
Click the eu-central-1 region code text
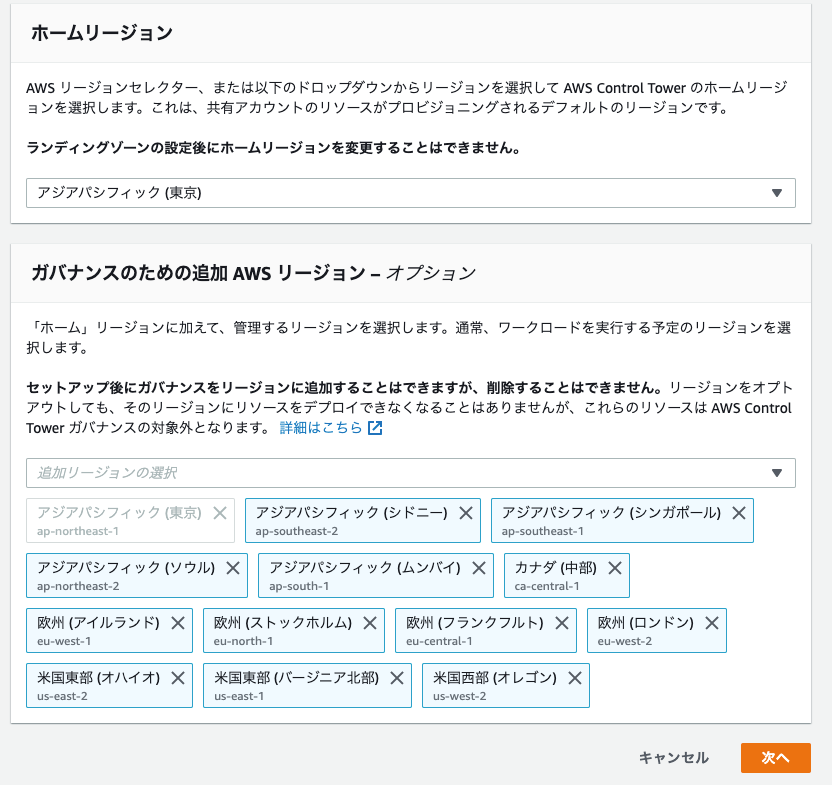[439, 641]
